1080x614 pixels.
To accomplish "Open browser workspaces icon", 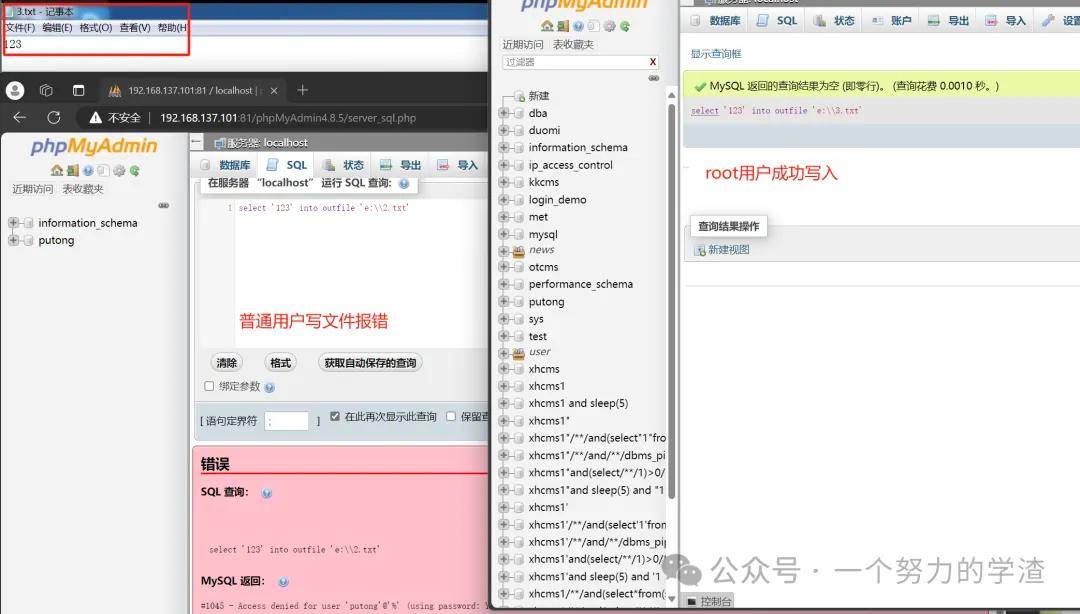I will [x=46, y=90].
